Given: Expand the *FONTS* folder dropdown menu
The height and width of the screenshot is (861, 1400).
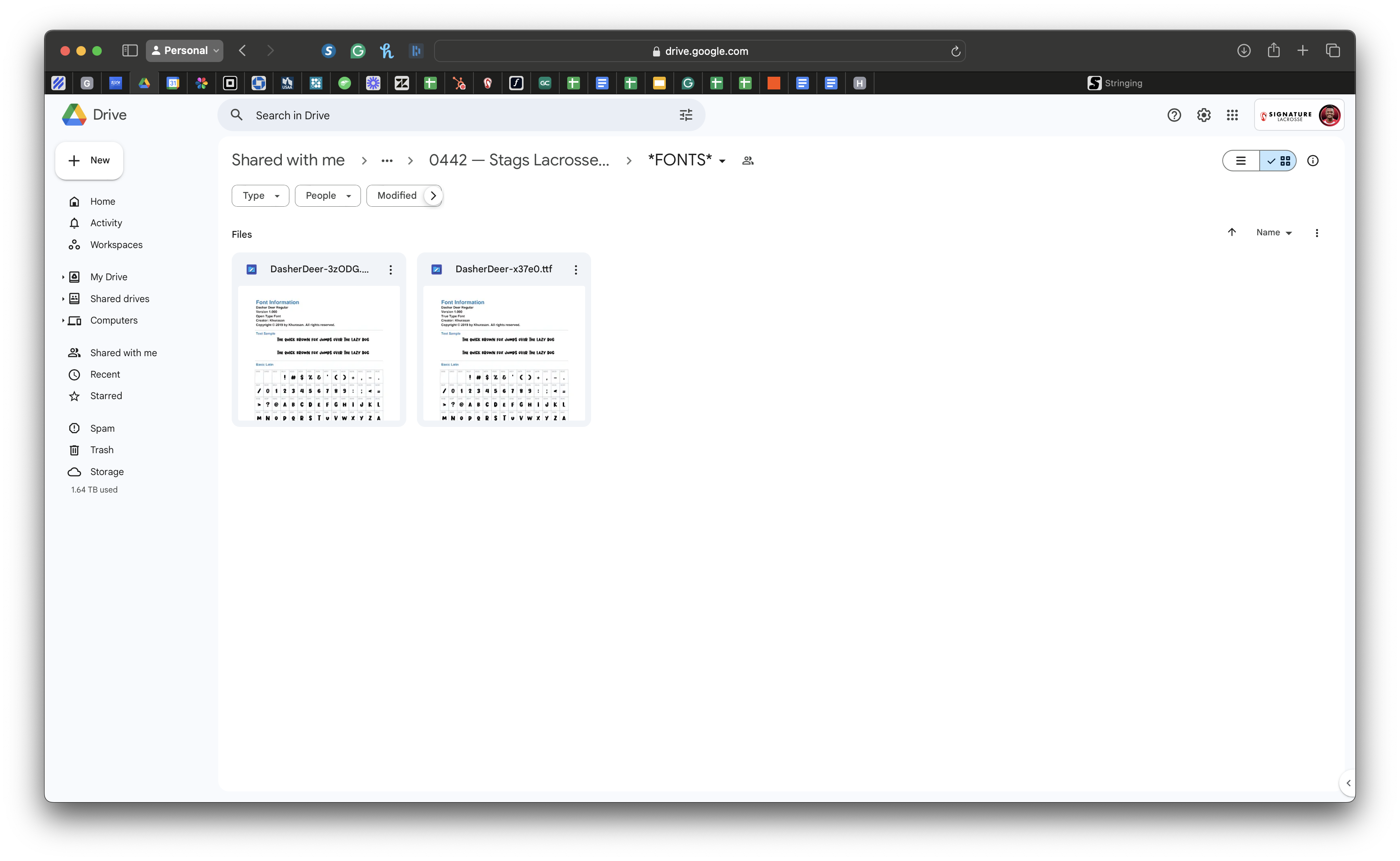Looking at the screenshot, I should pyautogui.click(x=722, y=161).
